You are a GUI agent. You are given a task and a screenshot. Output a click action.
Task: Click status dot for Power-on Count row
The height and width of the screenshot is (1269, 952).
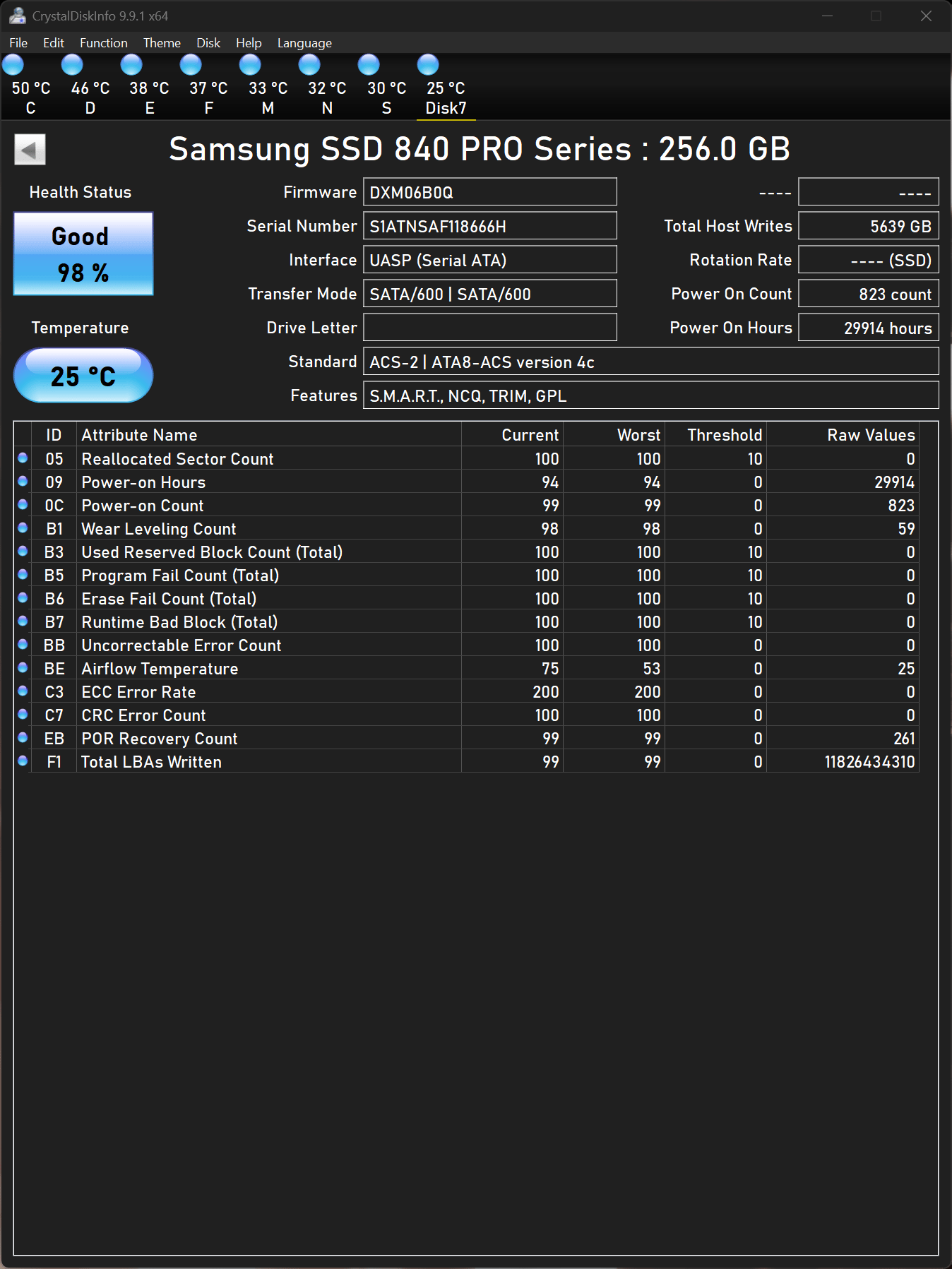click(x=23, y=504)
